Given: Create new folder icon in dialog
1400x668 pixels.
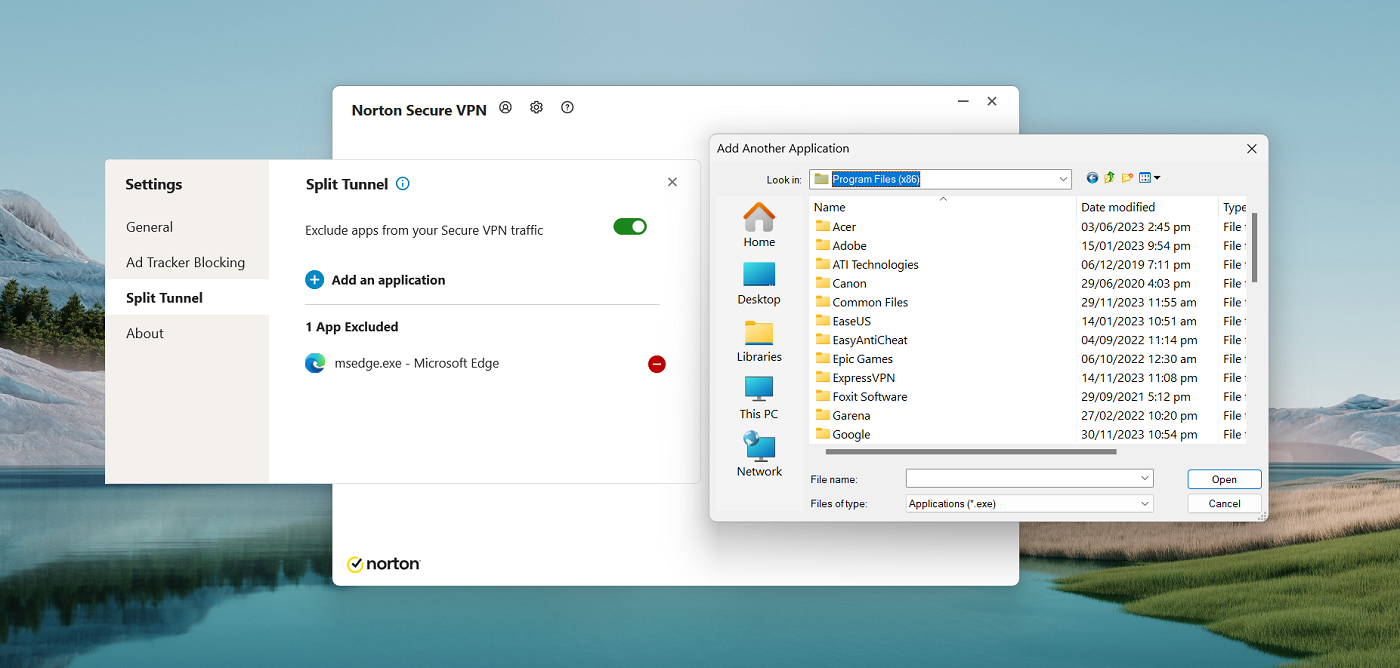Looking at the screenshot, I should point(1127,178).
